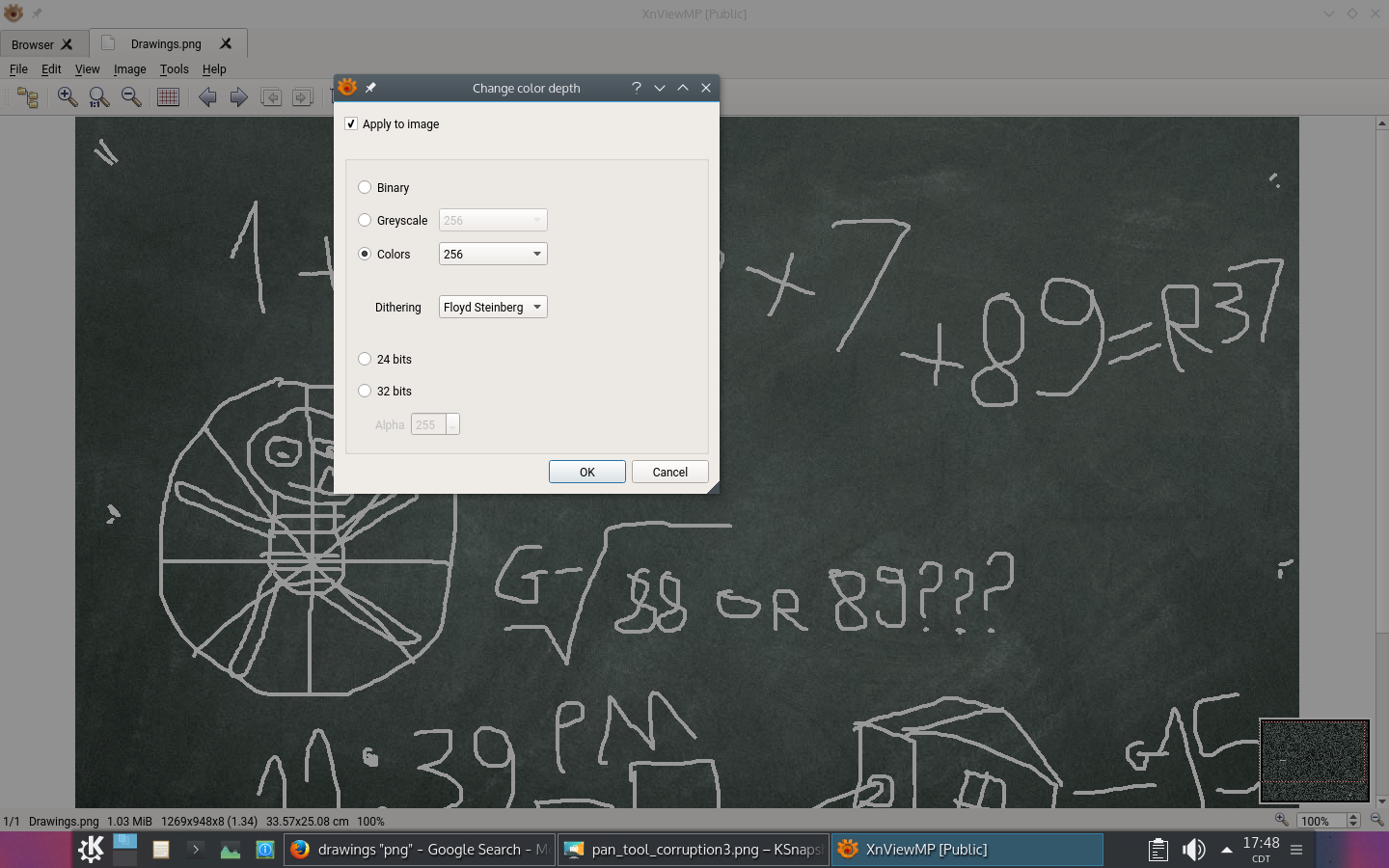Viewport: 1389px width, 868px height.
Task: Reset zoom with the 1:1 magnifier
Action: [x=98, y=97]
